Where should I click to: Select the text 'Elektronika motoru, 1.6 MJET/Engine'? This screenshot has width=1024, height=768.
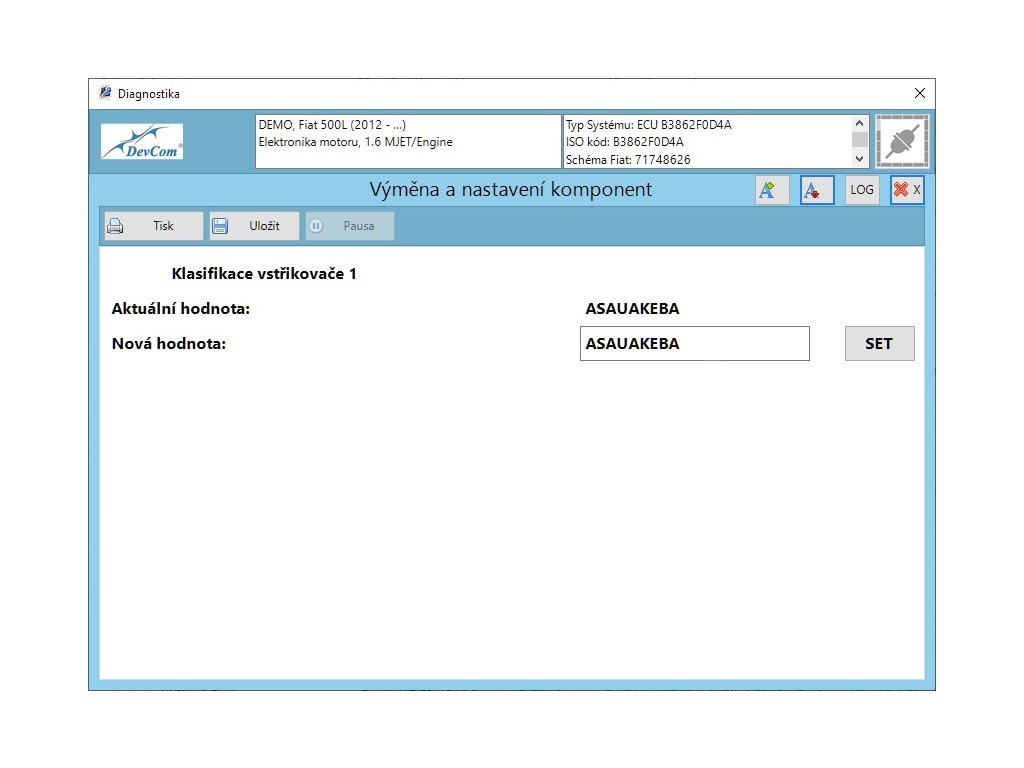pos(355,142)
